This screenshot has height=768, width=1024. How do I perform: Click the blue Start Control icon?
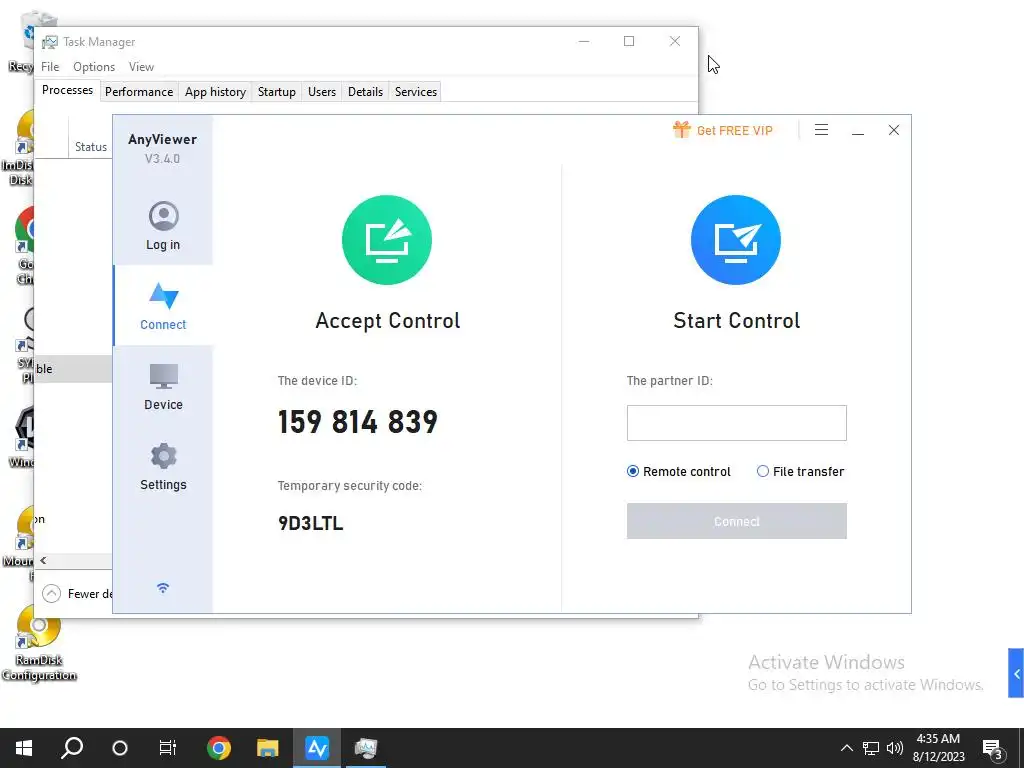coord(736,240)
